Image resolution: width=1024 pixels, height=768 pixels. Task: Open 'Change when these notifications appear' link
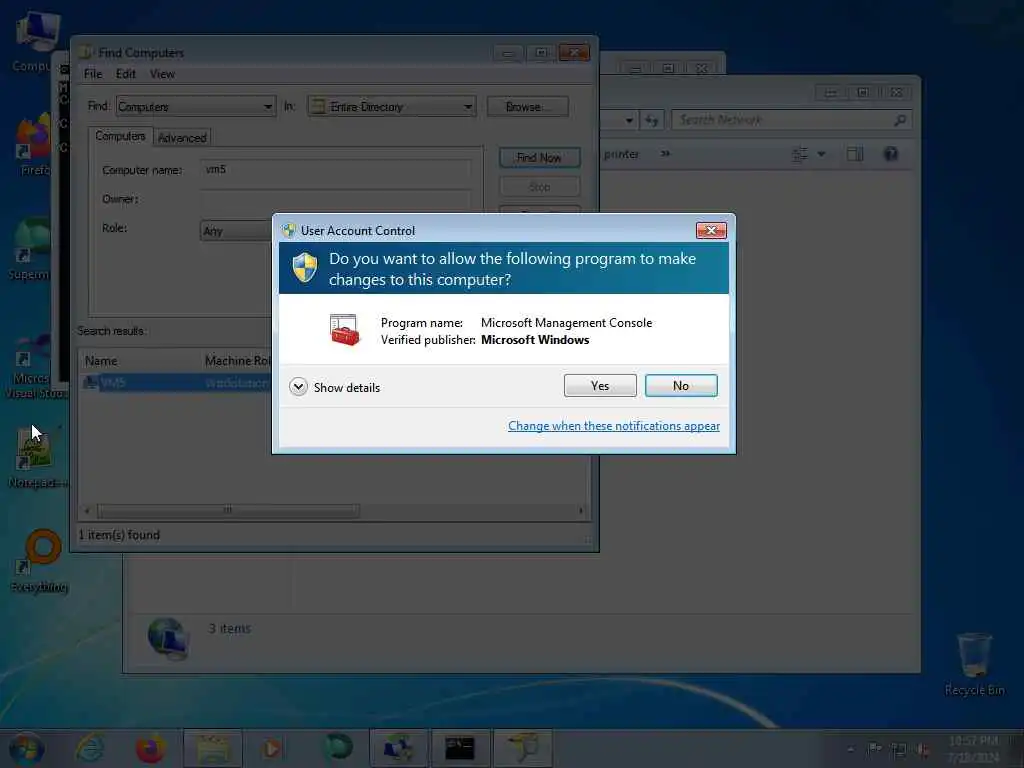coord(613,426)
